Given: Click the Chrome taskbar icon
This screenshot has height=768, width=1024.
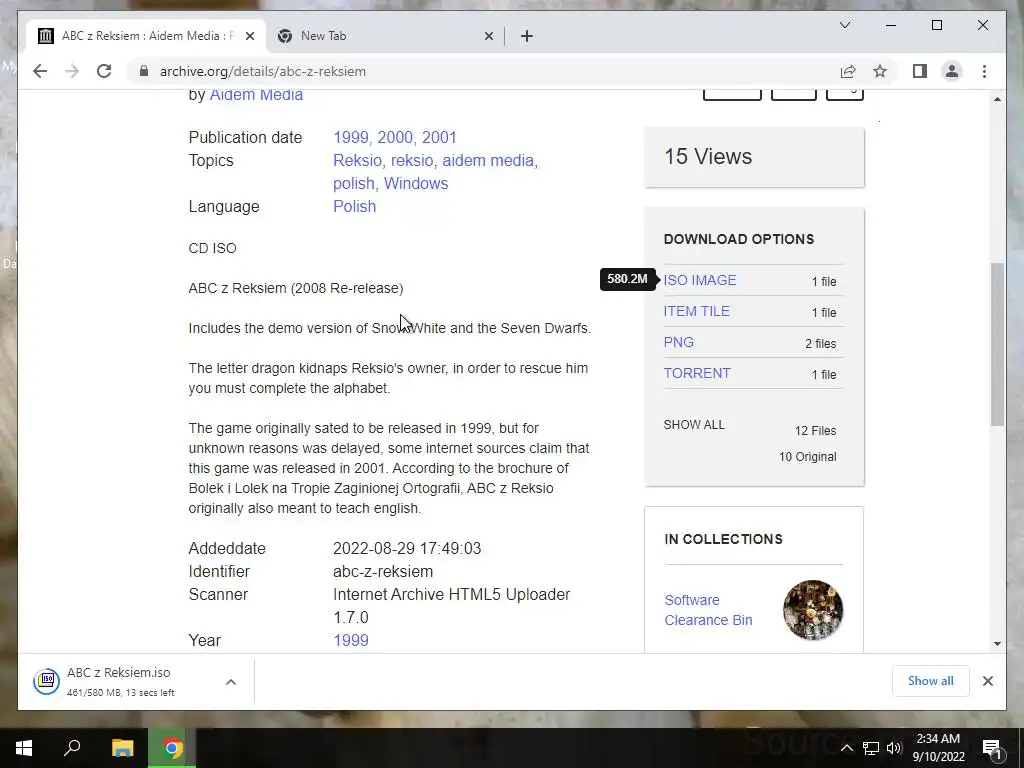Looking at the screenshot, I should [172, 748].
